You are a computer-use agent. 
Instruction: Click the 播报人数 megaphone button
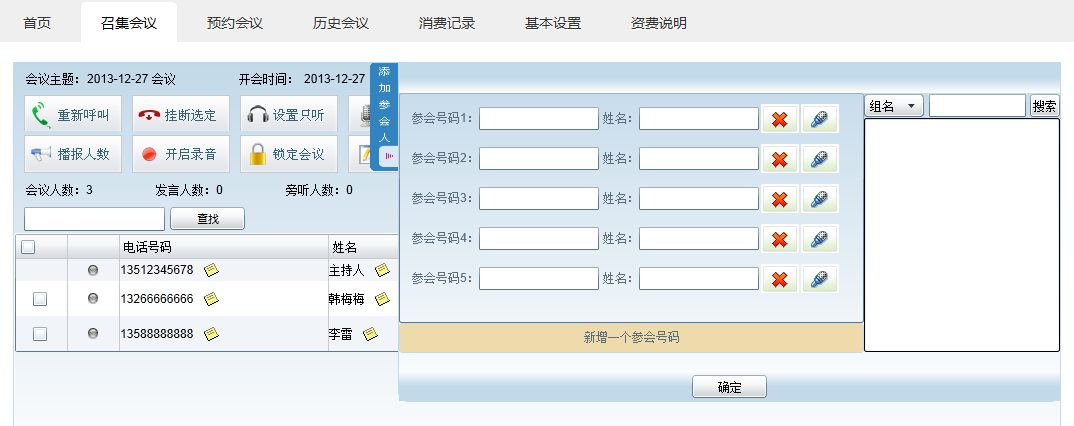73,154
